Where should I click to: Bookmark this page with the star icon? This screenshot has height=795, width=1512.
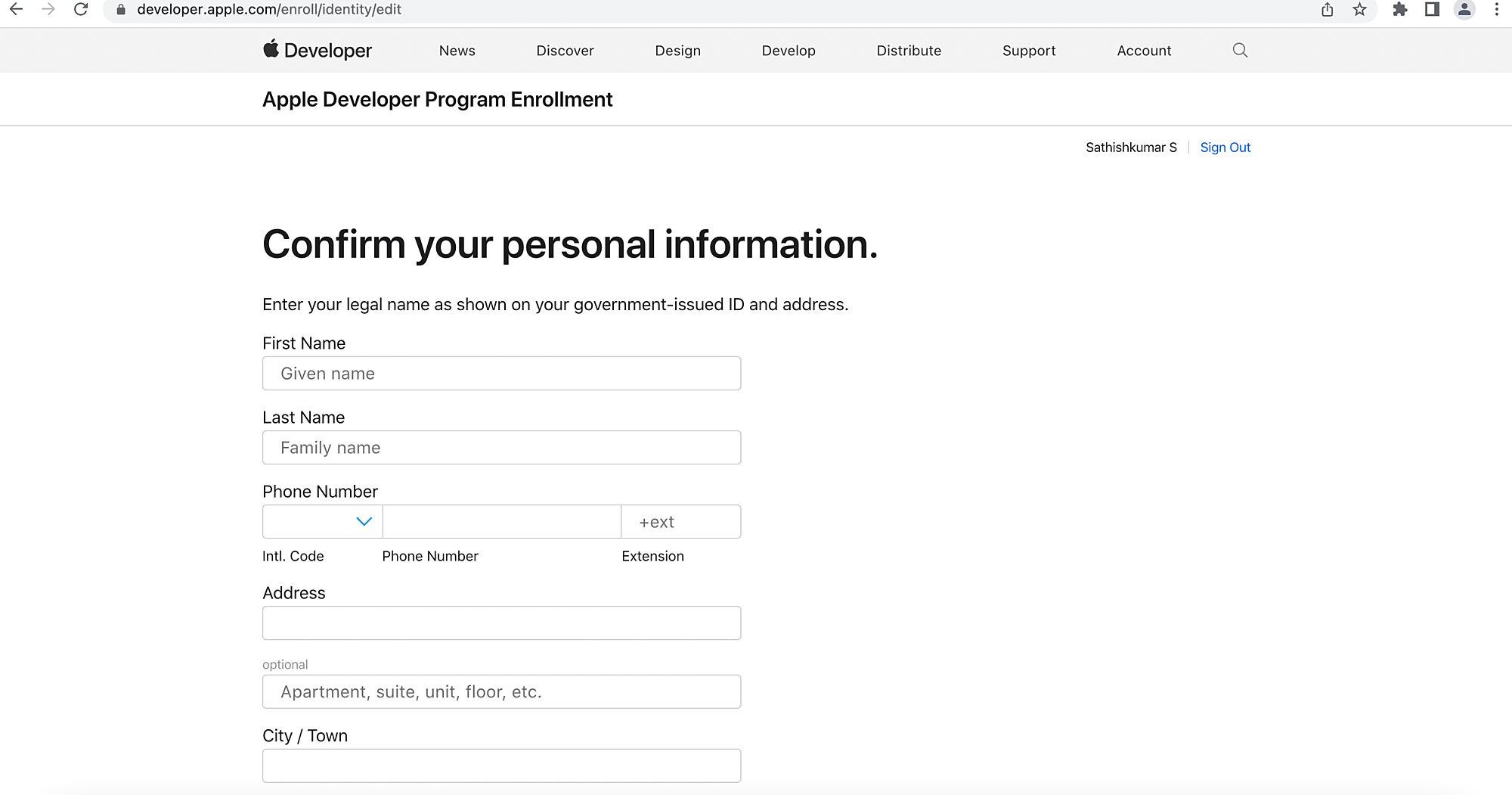pos(1360,10)
